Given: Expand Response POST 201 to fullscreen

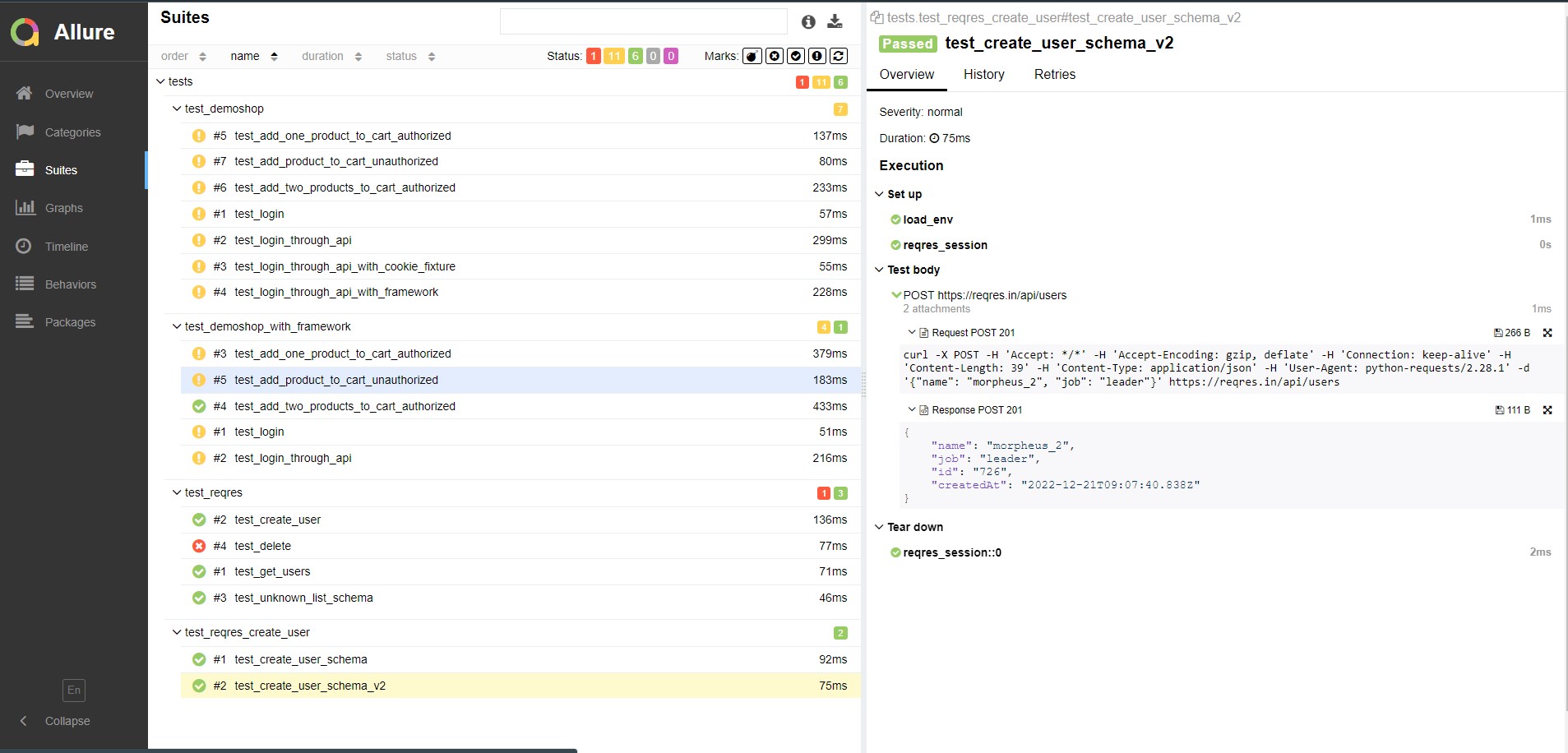Looking at the screenshot, I should [x=1548, y=410].
